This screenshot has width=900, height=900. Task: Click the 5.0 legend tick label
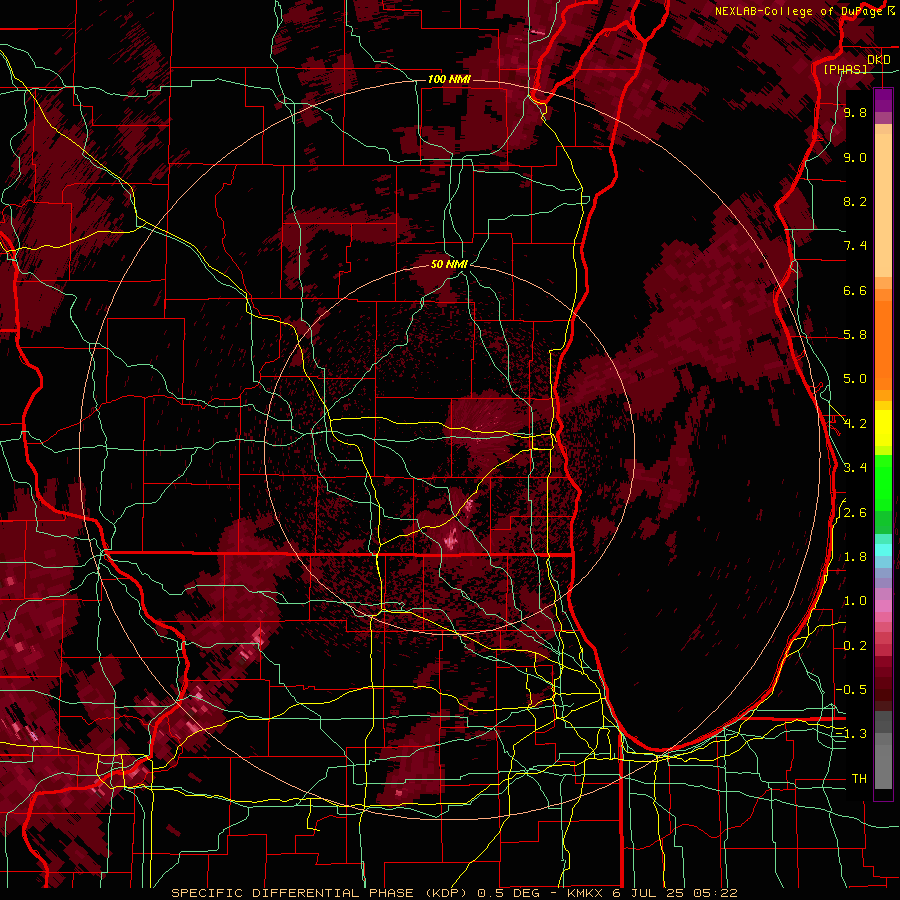point(855,379)
